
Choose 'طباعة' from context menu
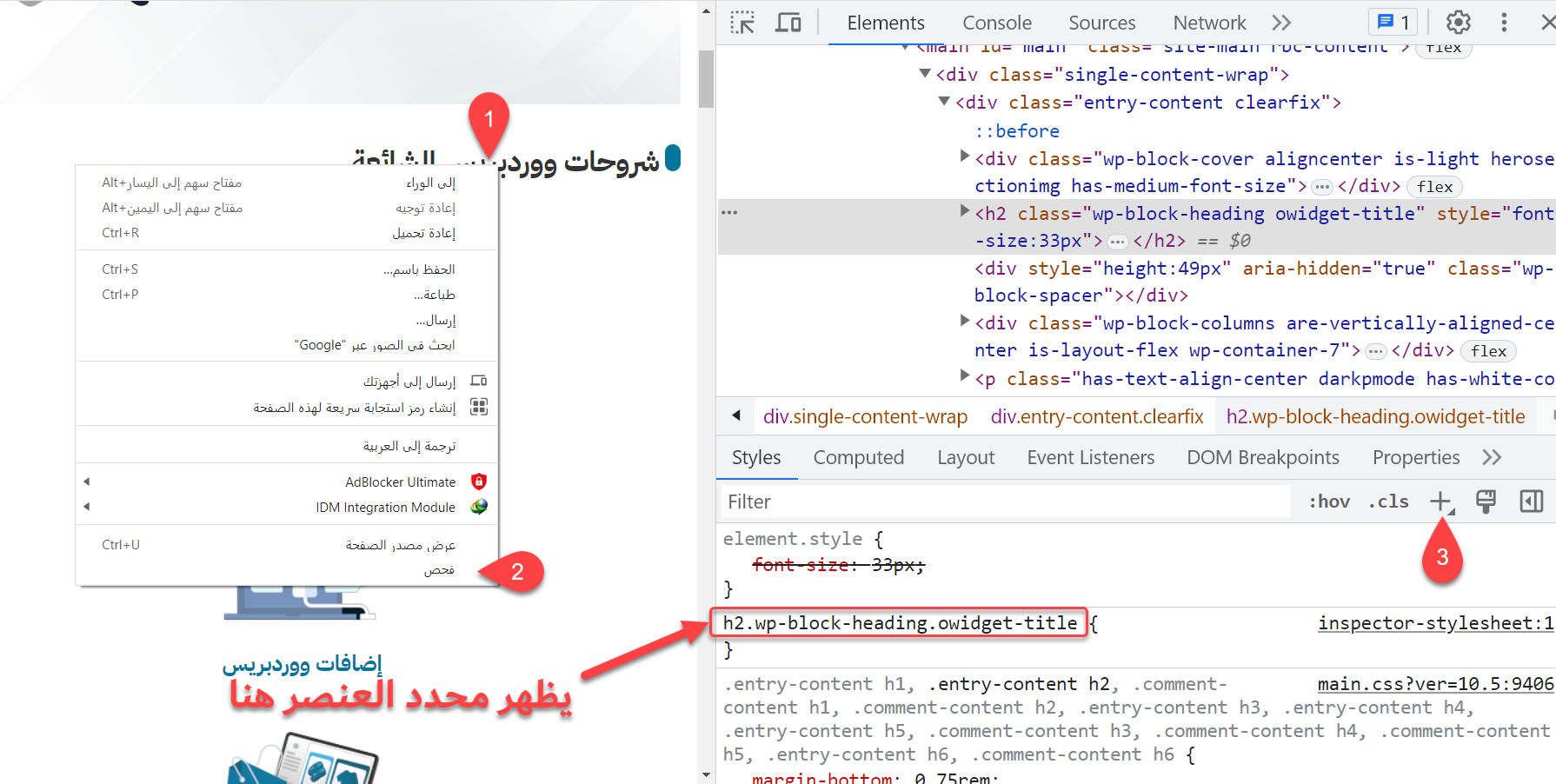pos(287,295)
